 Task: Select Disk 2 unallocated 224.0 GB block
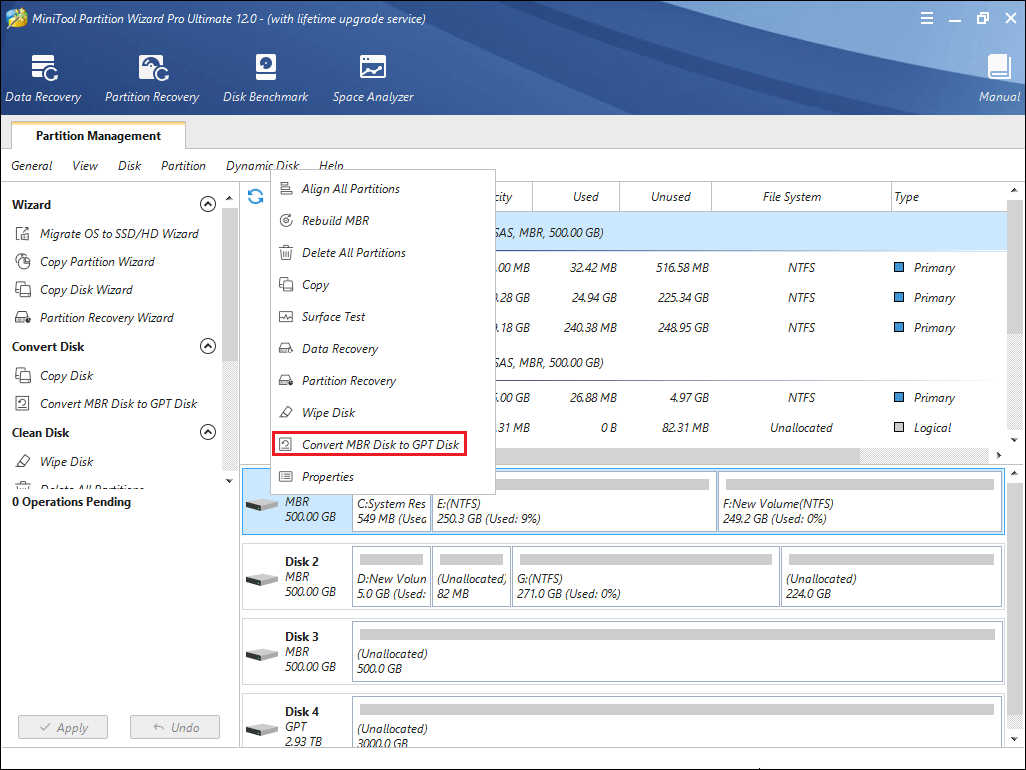tap(891, 577)
